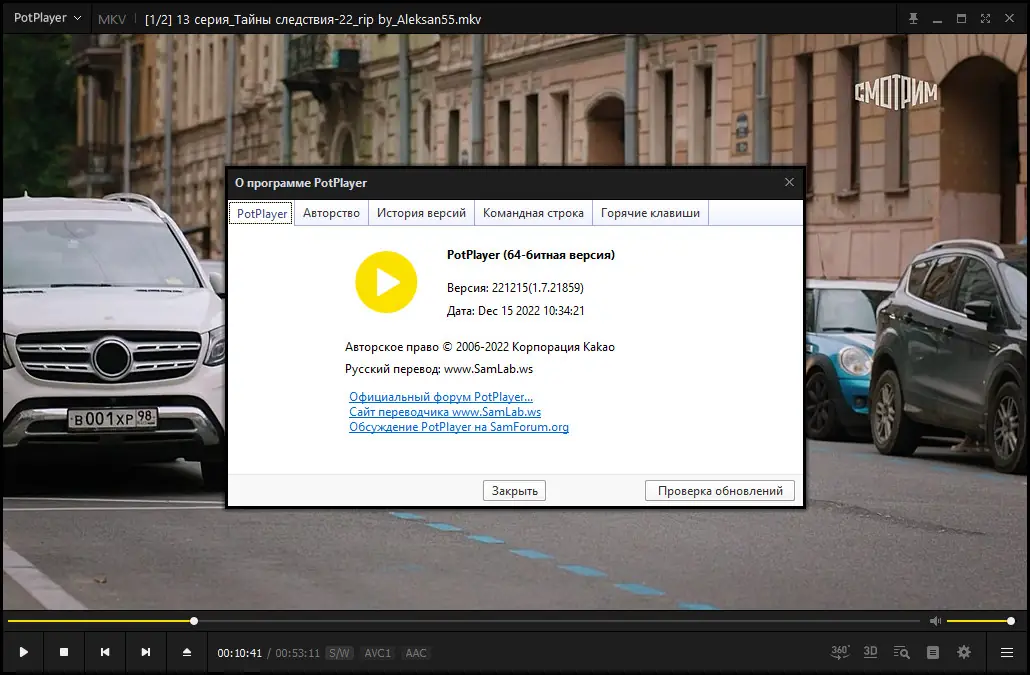The width and height of the screenshot is (1030, 675).
Task: Toggle always-on-top pin icon
Action: click(x=912, y=19)
